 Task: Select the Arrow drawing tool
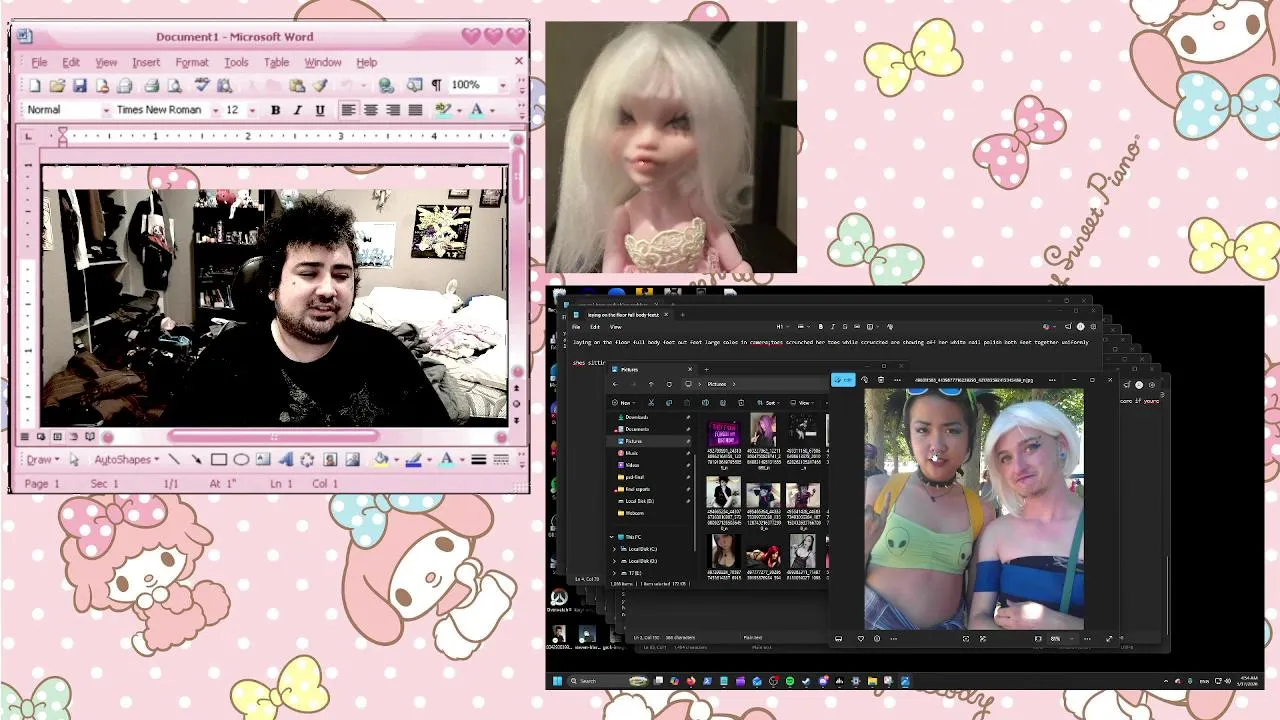click(195, 460)
